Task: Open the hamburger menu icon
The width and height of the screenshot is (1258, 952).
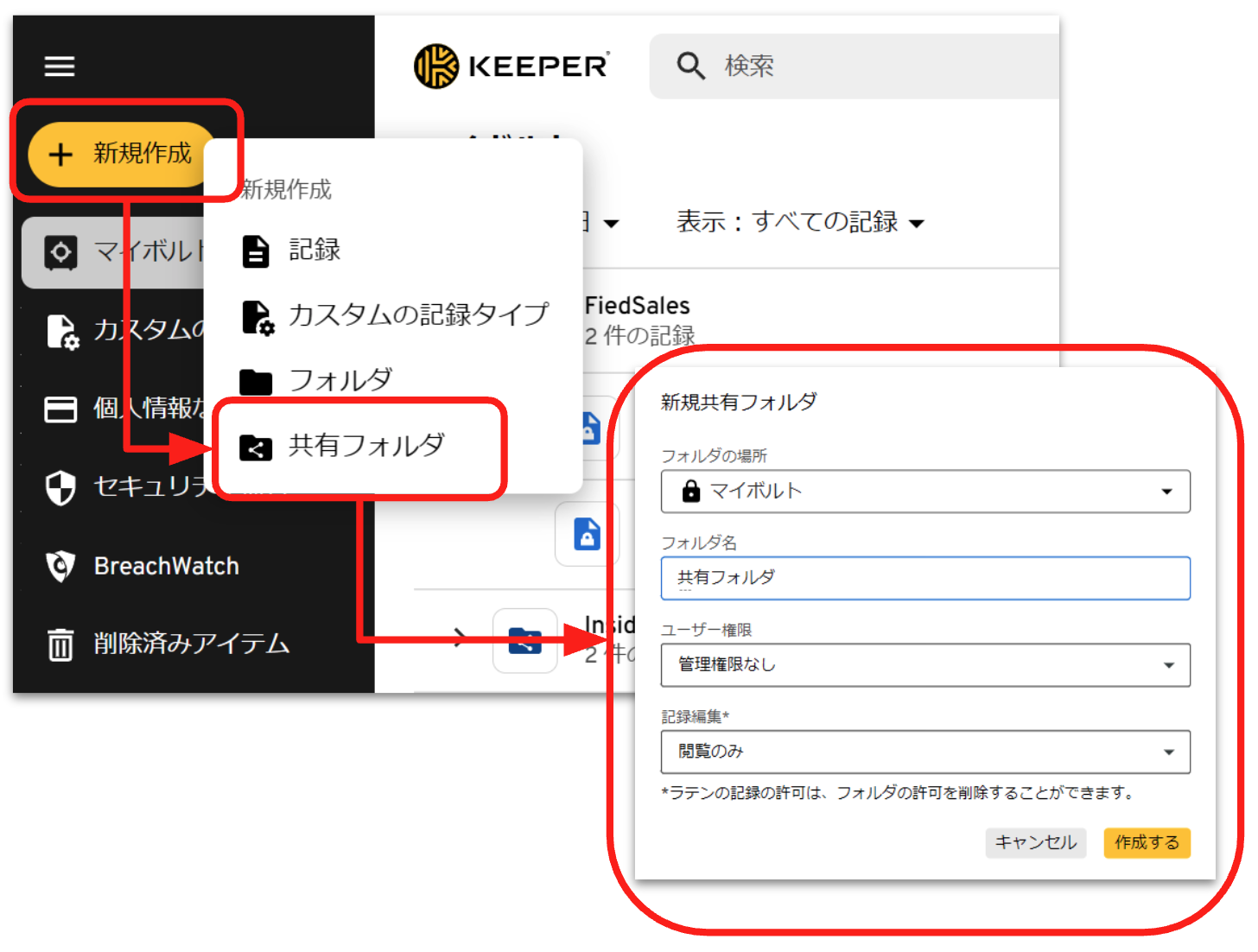Action: [60, 66]
